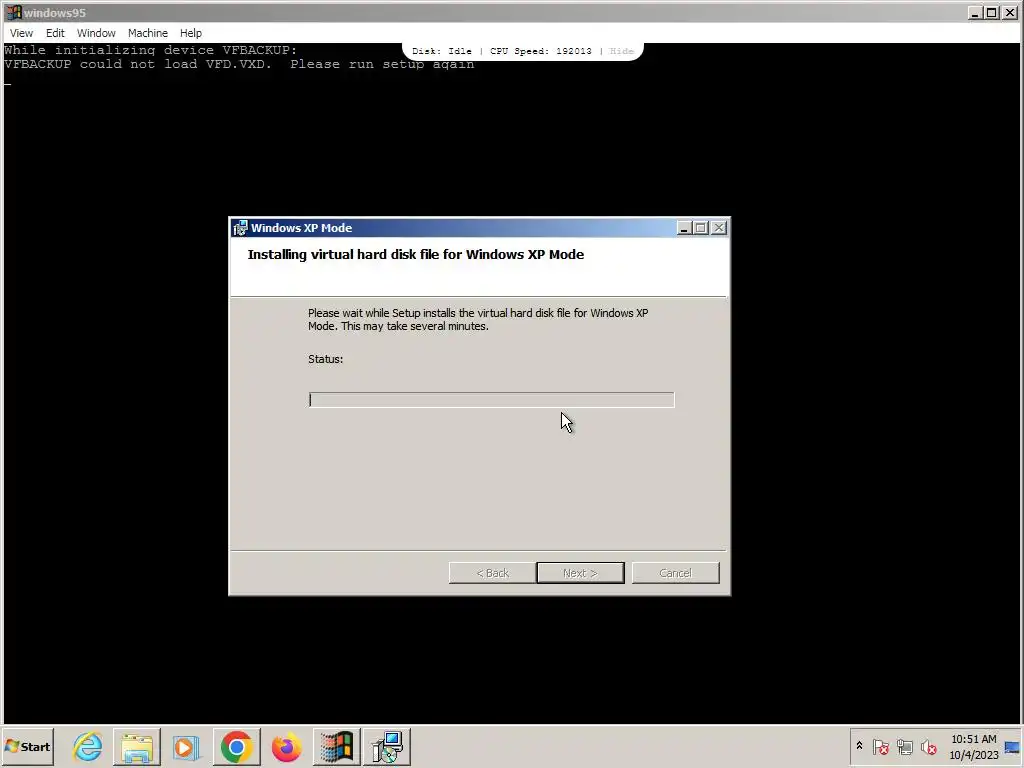Minimize the windows95 window

pos(975,12)
